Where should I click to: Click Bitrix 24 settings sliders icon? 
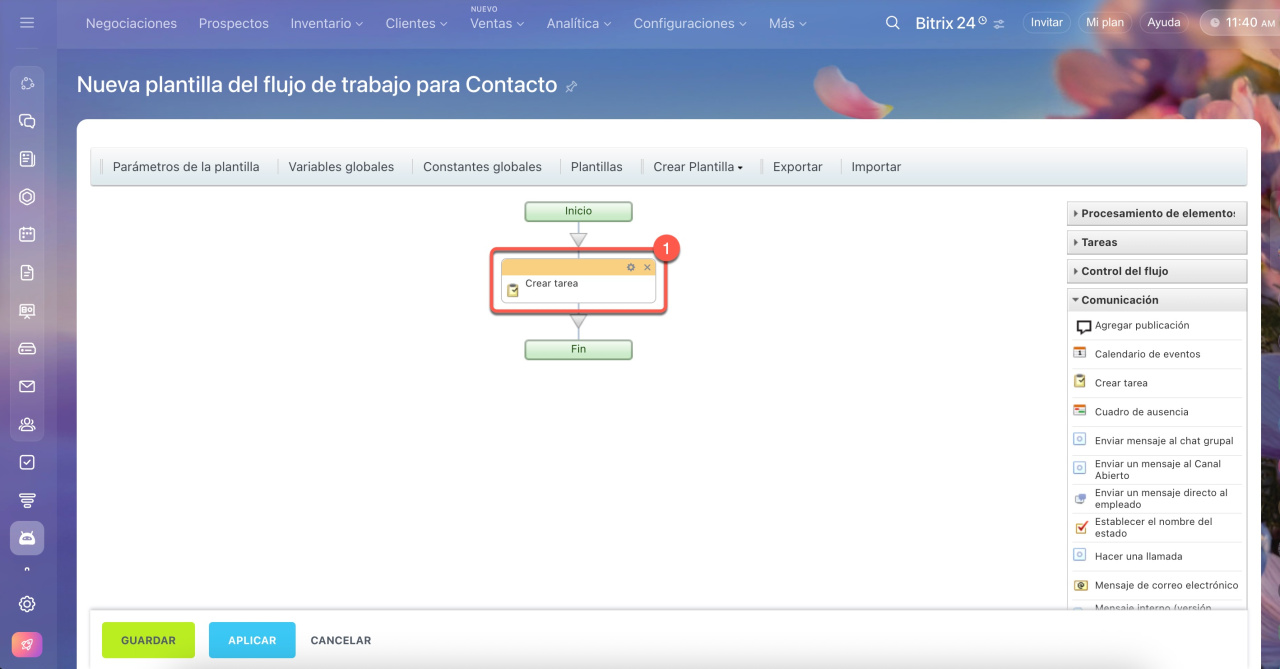[x=999, y=23]
